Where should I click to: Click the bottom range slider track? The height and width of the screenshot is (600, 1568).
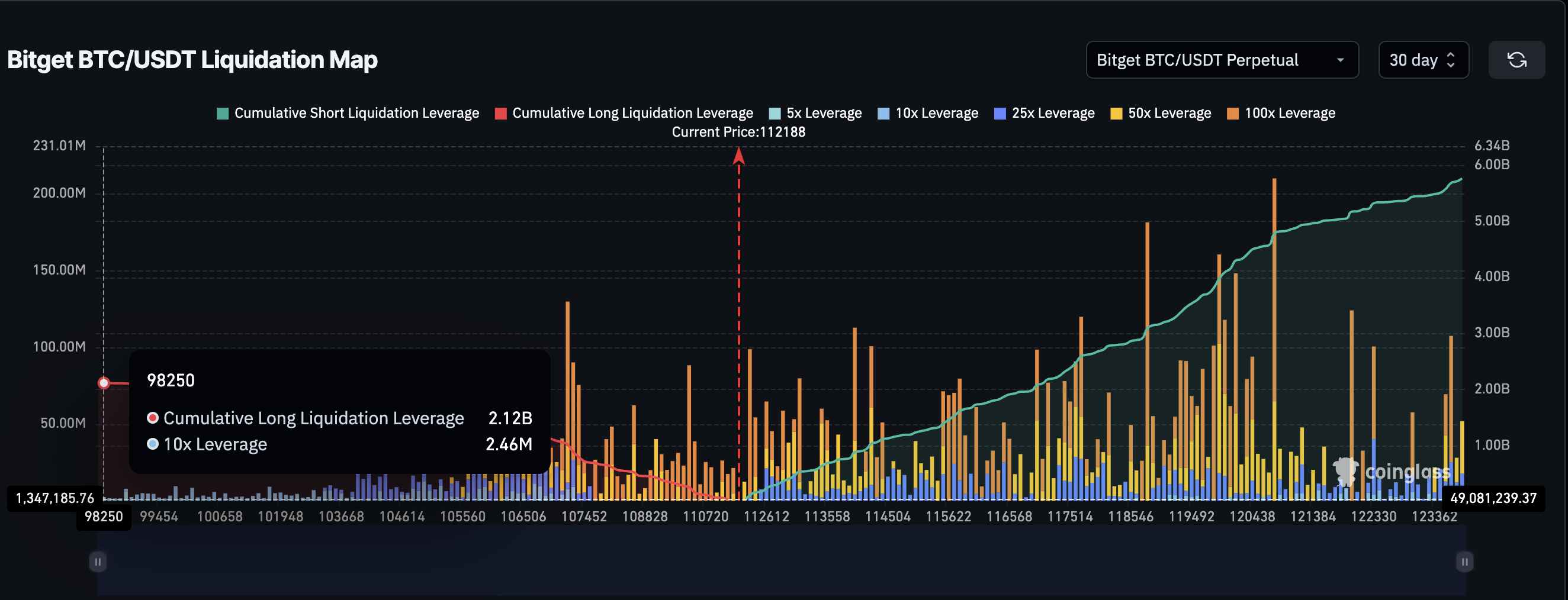[779, 562]
